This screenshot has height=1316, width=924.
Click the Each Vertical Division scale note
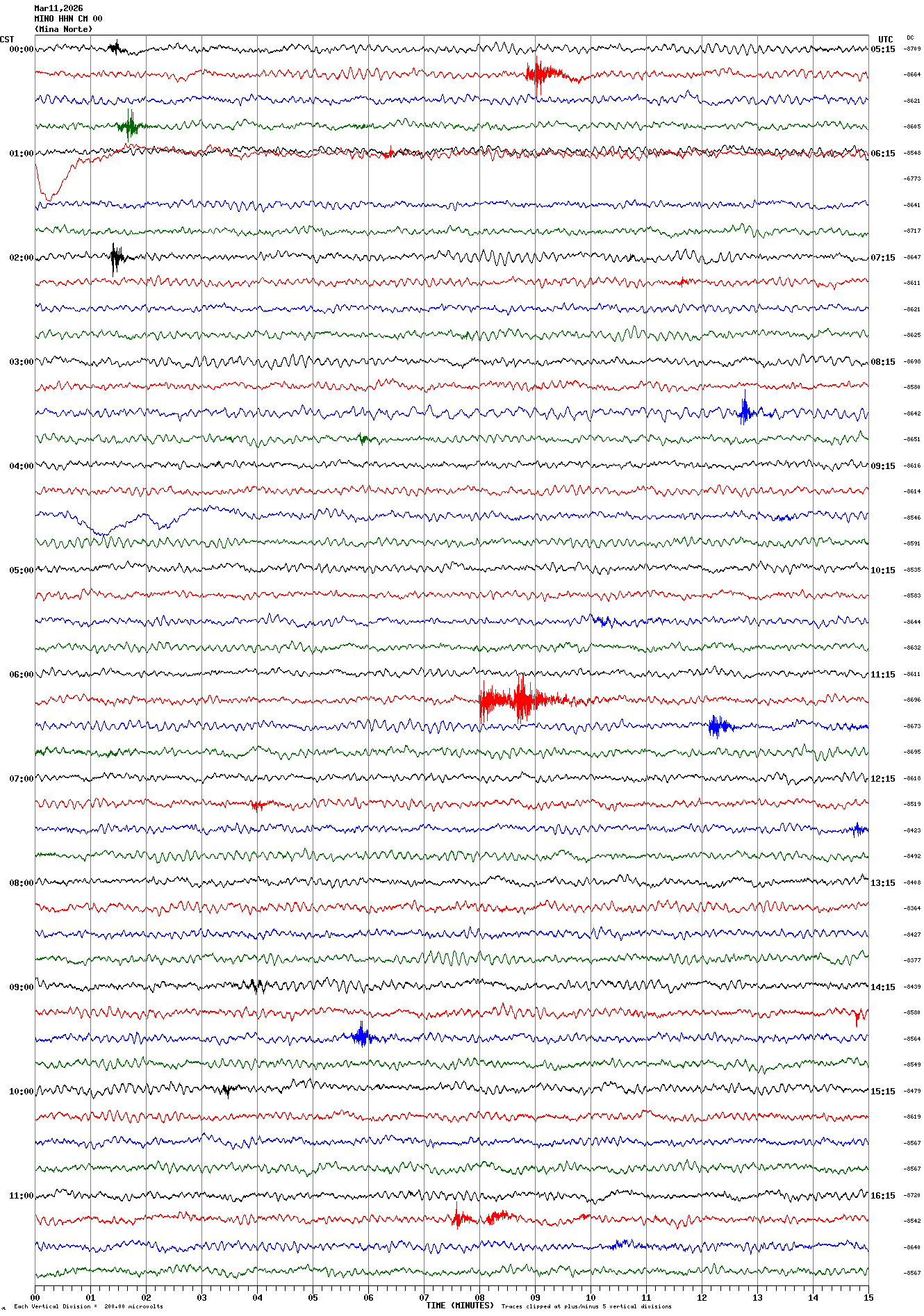pyautogui.click(x=88, y=1306)
